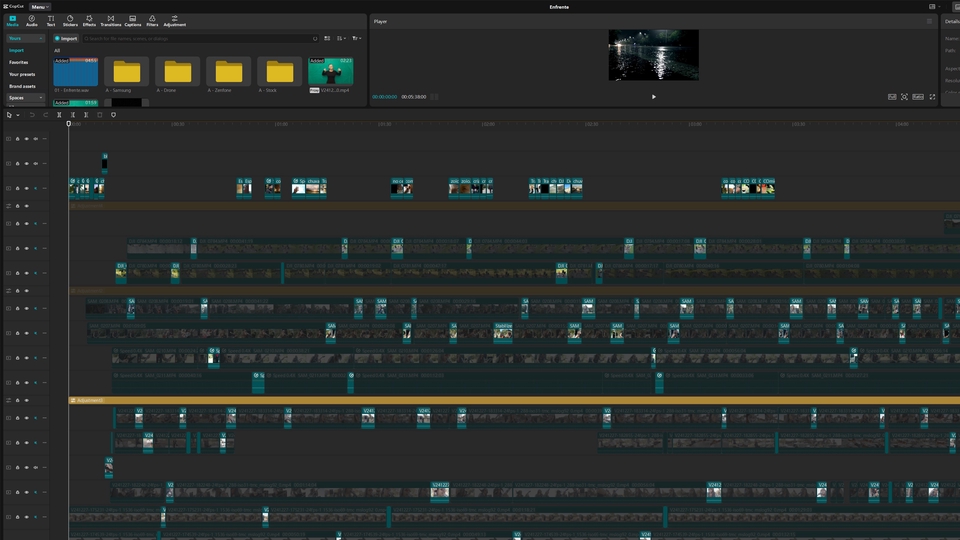Toggle visibility eye on the topmost track
The image size is (960, 540).
coord(26,139)
